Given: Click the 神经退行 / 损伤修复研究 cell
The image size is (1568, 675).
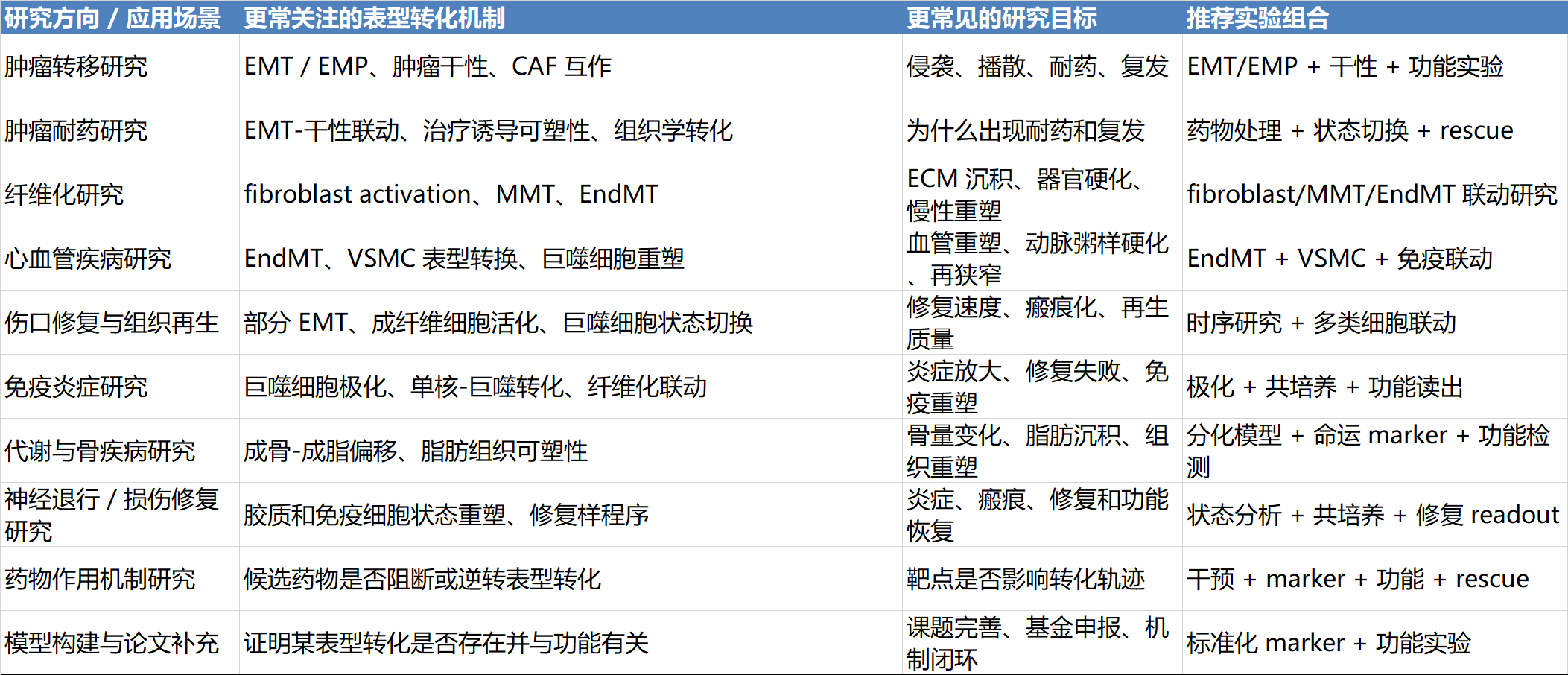Looking at the screenshot, I should (112, 515).
